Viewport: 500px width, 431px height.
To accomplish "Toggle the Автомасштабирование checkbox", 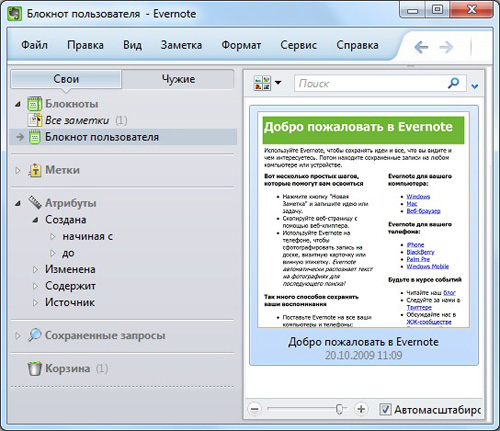I will [x=385, y=409].
